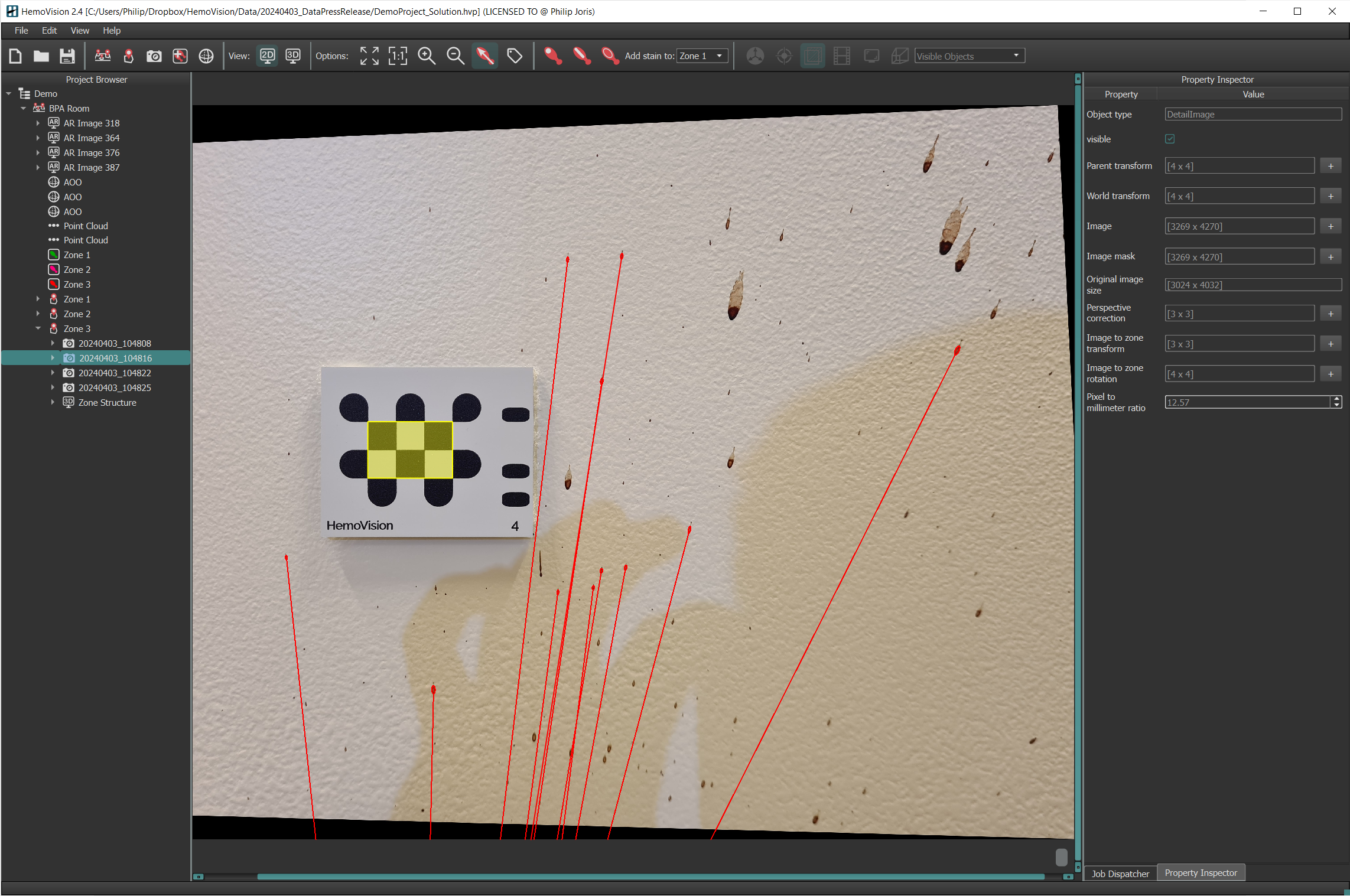This screenshot has width=1350, height=896.
Task: Increase Pixel to millimeter ratio with up stepper
Action: point(1336,399)
